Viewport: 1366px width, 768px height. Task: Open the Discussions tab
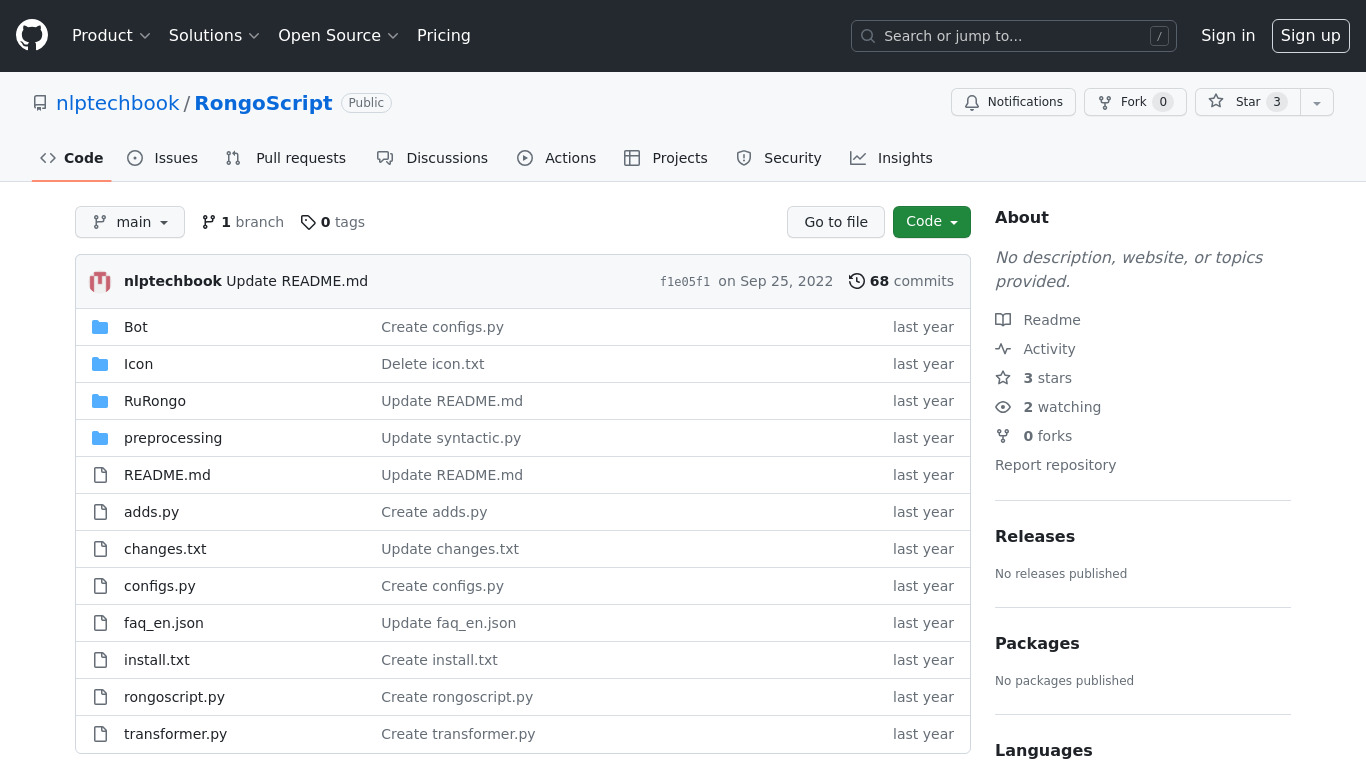tap(433, 158)
